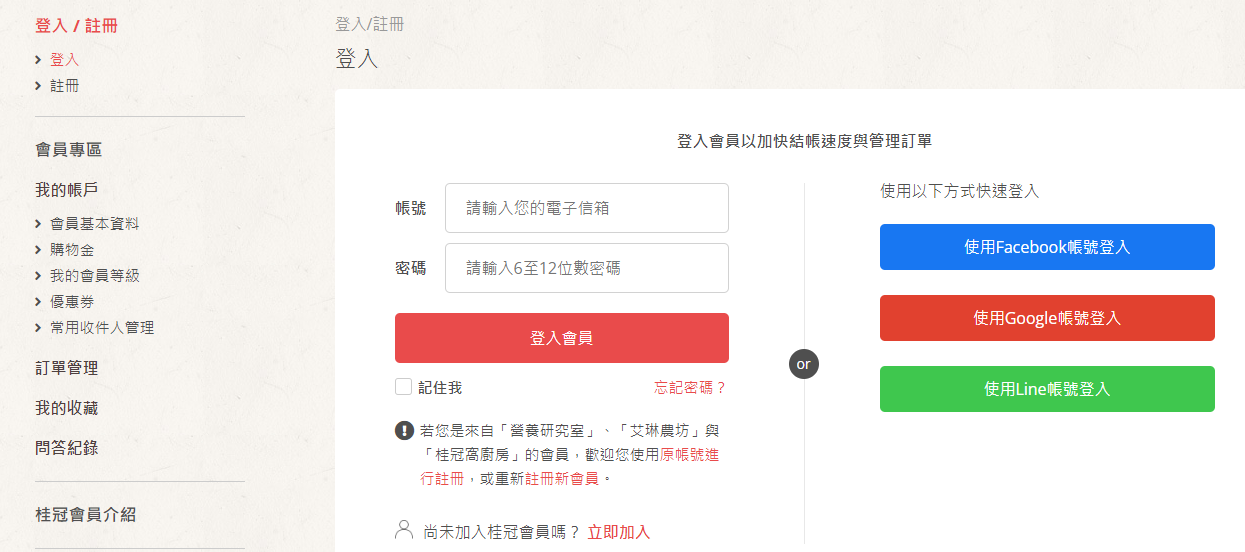This screenshot has width=1245, height=552.
Task: Open 我的收藏 from the side menu
Action: 67,408
